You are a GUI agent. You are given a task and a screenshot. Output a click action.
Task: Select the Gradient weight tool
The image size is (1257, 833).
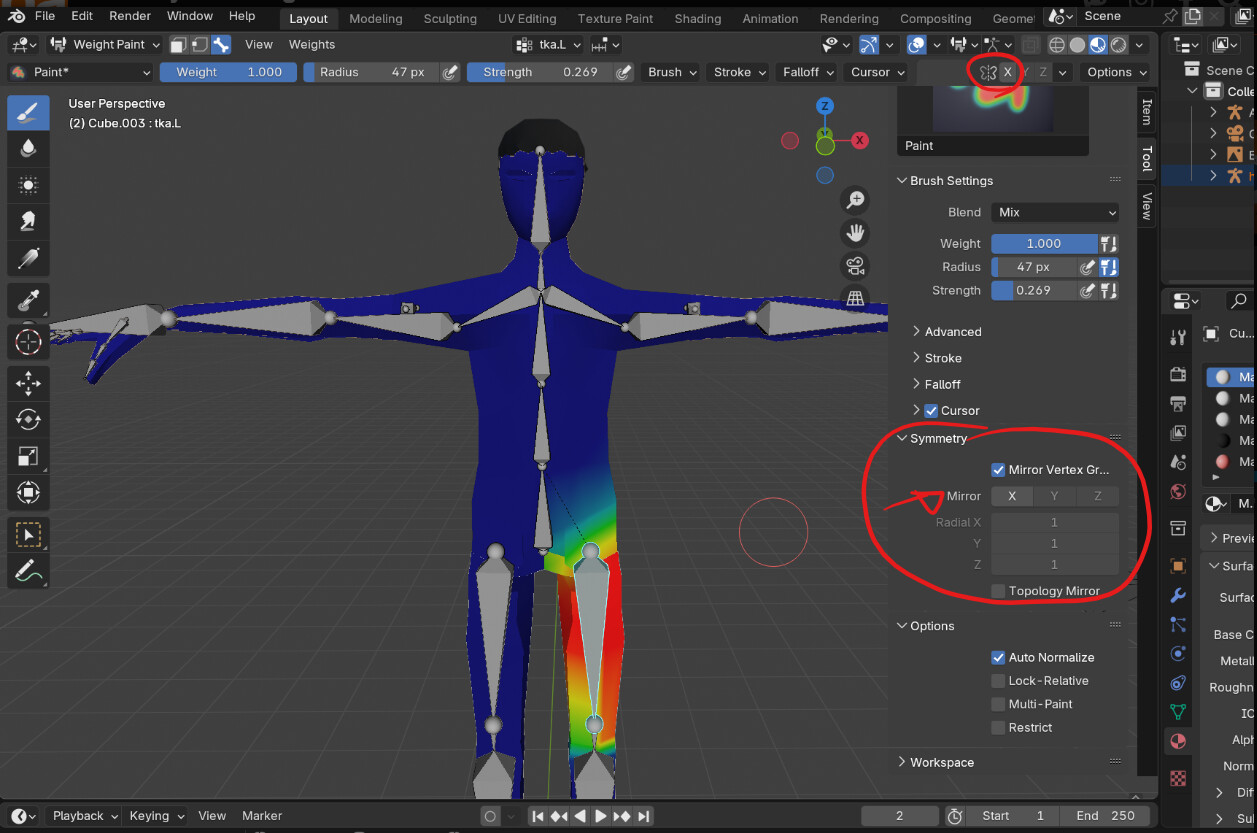[x=29, y=258]
